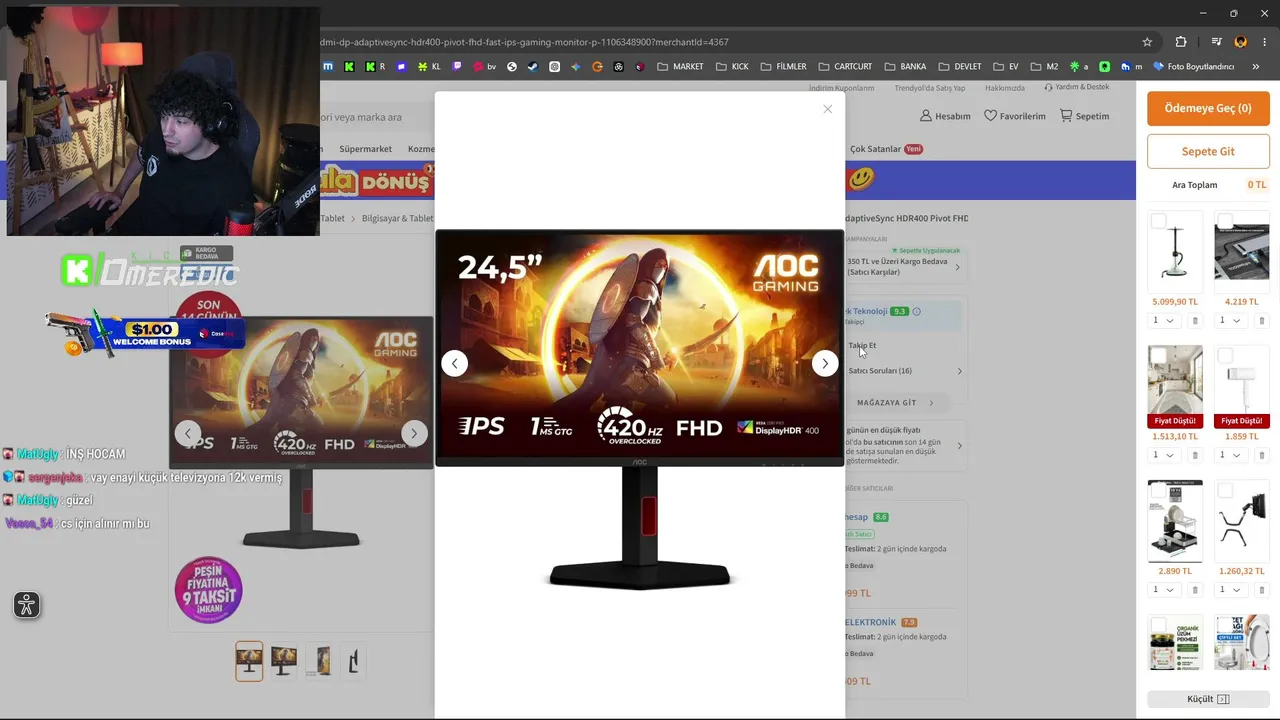Collapse the cart panel with Küçült

(x=1208, y=699)
